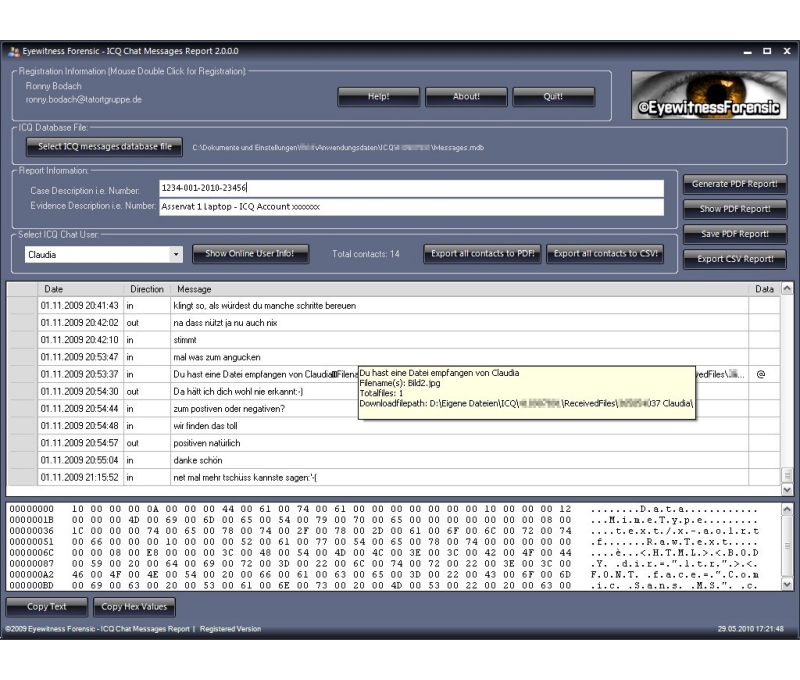The width and height of the screenshot is (800, 680).
Task: Click Show PDF Report! button
Action: click(735, 209)
